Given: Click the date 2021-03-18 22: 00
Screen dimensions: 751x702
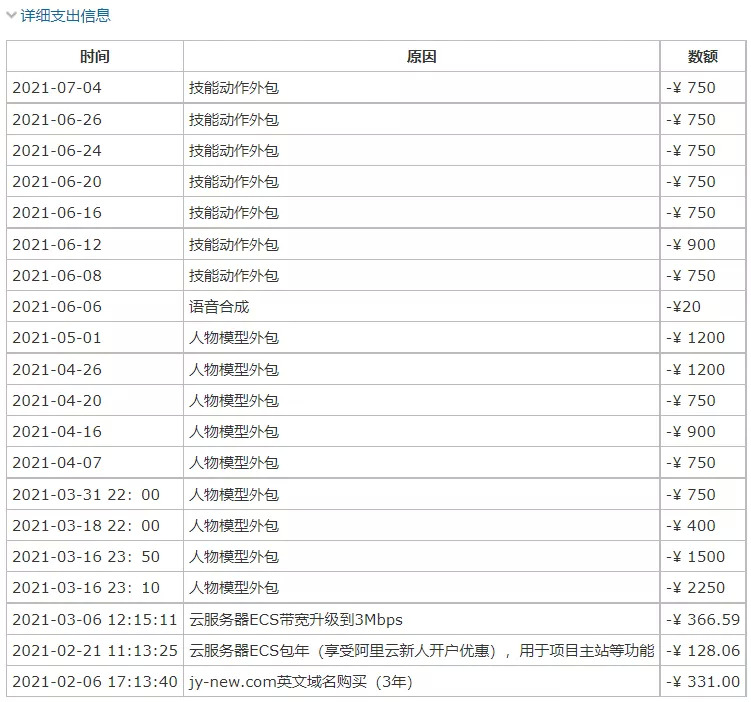Looking at the screenshot, I should [86, 526].
